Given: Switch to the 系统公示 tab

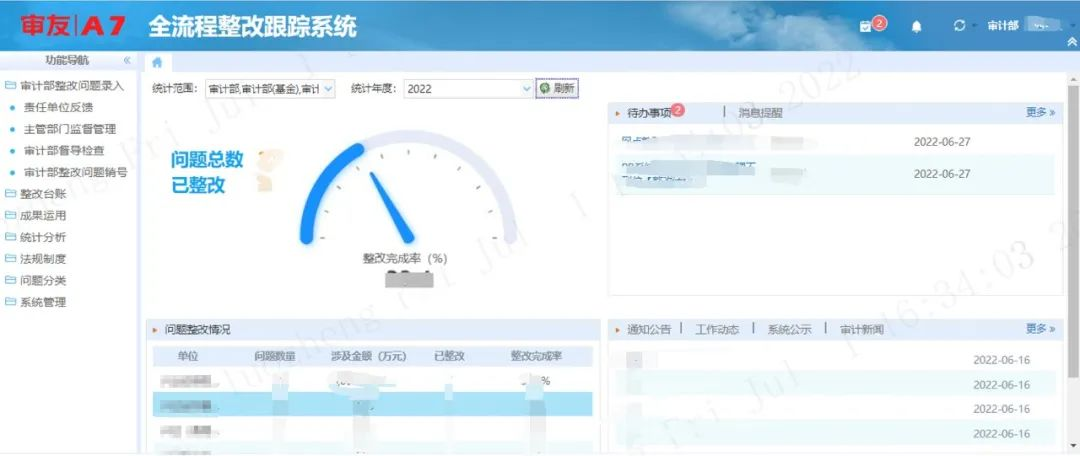Looking at the screenshot, I should [x=789, y=329].
